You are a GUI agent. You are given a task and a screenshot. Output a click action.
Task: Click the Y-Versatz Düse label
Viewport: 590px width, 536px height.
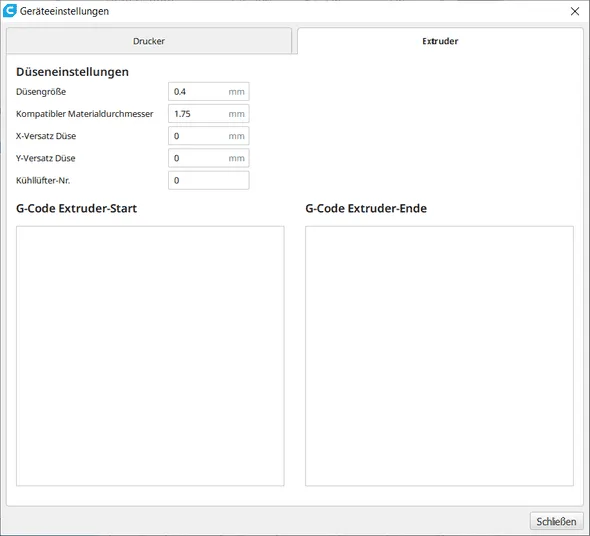(46, 158)
